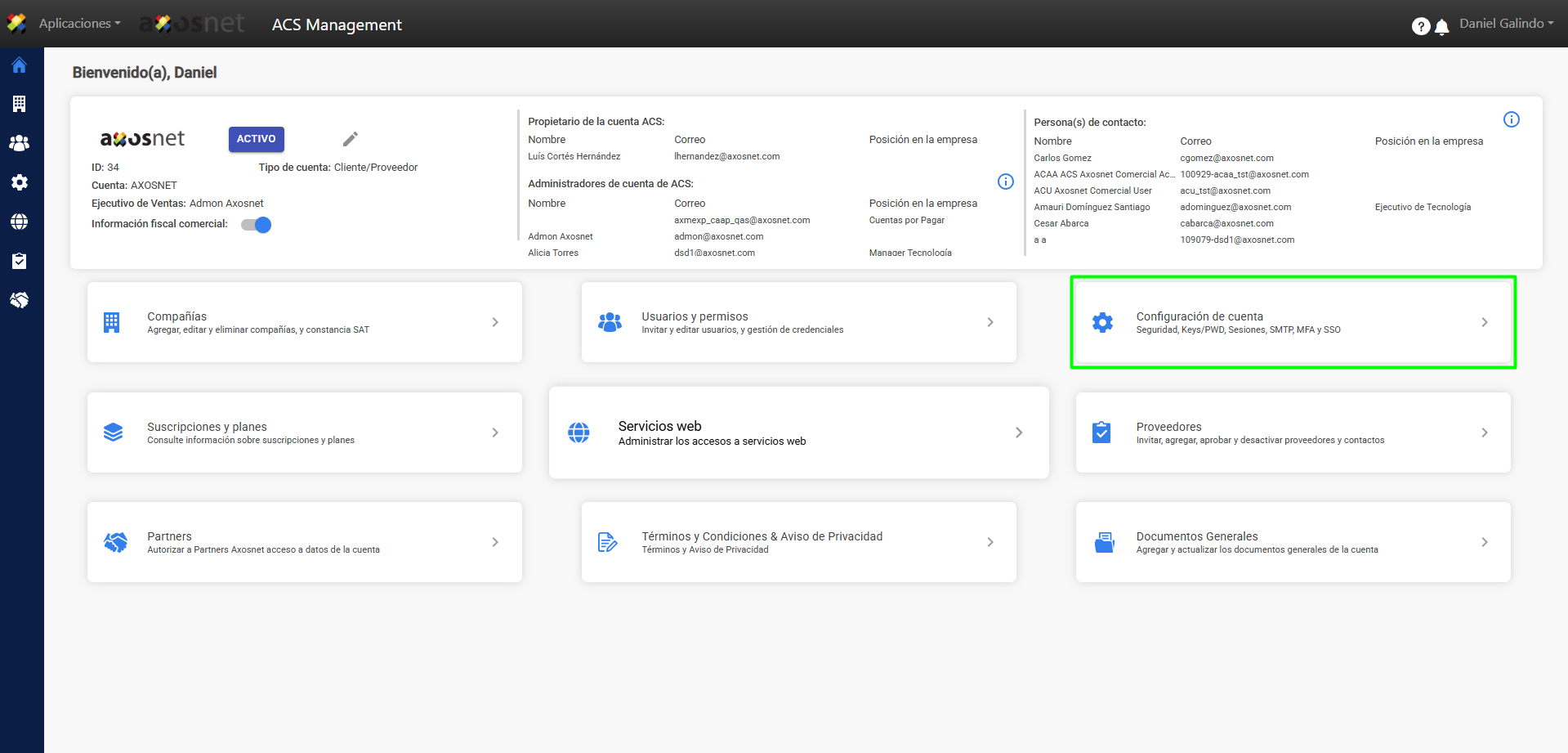Screen dimensions: 1568x753
Task: Open the Aplicaciones dropdown menu
Action: pos(79,24)
